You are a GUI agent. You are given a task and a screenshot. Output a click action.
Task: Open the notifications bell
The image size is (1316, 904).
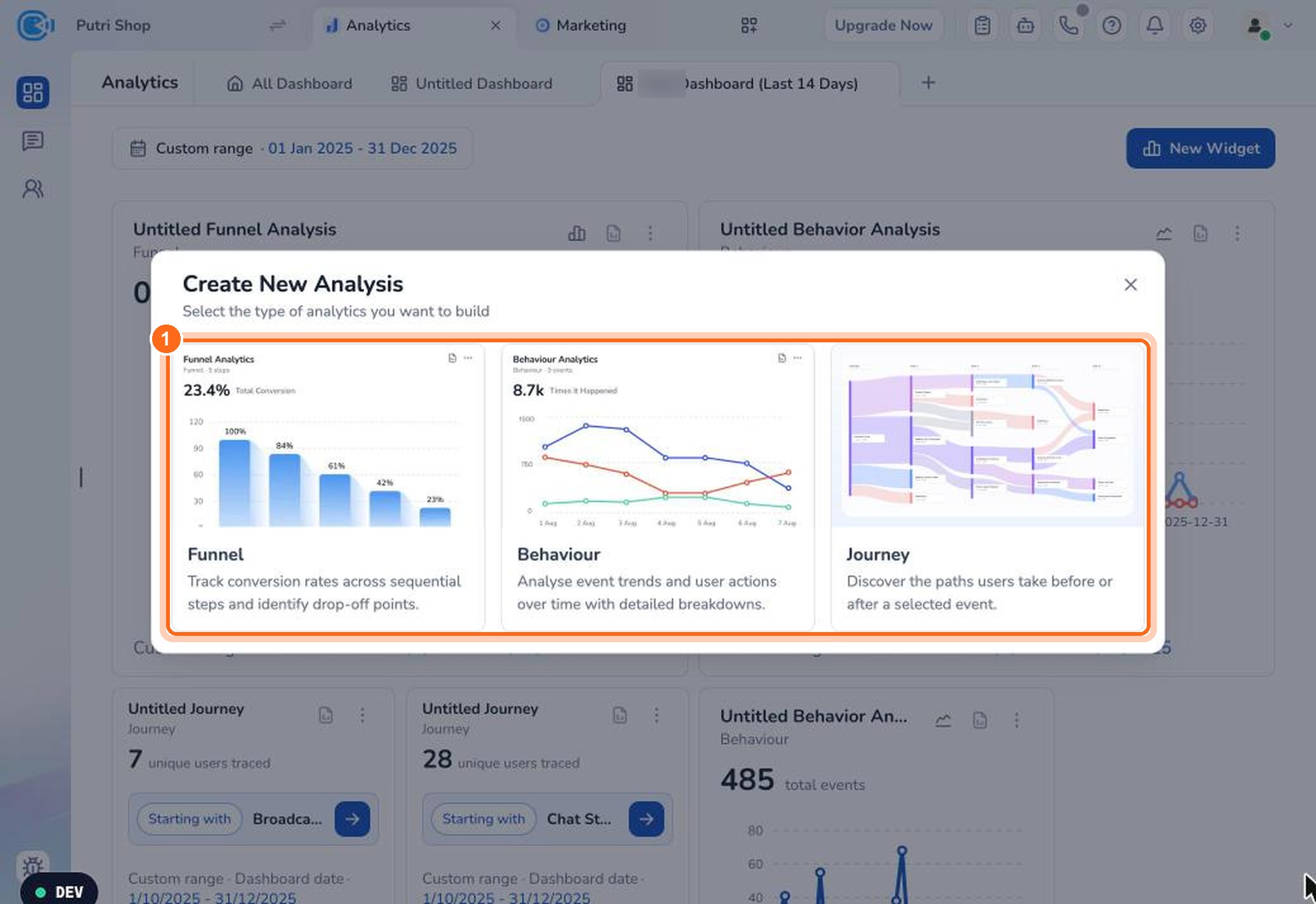(x=1155, y=25)
